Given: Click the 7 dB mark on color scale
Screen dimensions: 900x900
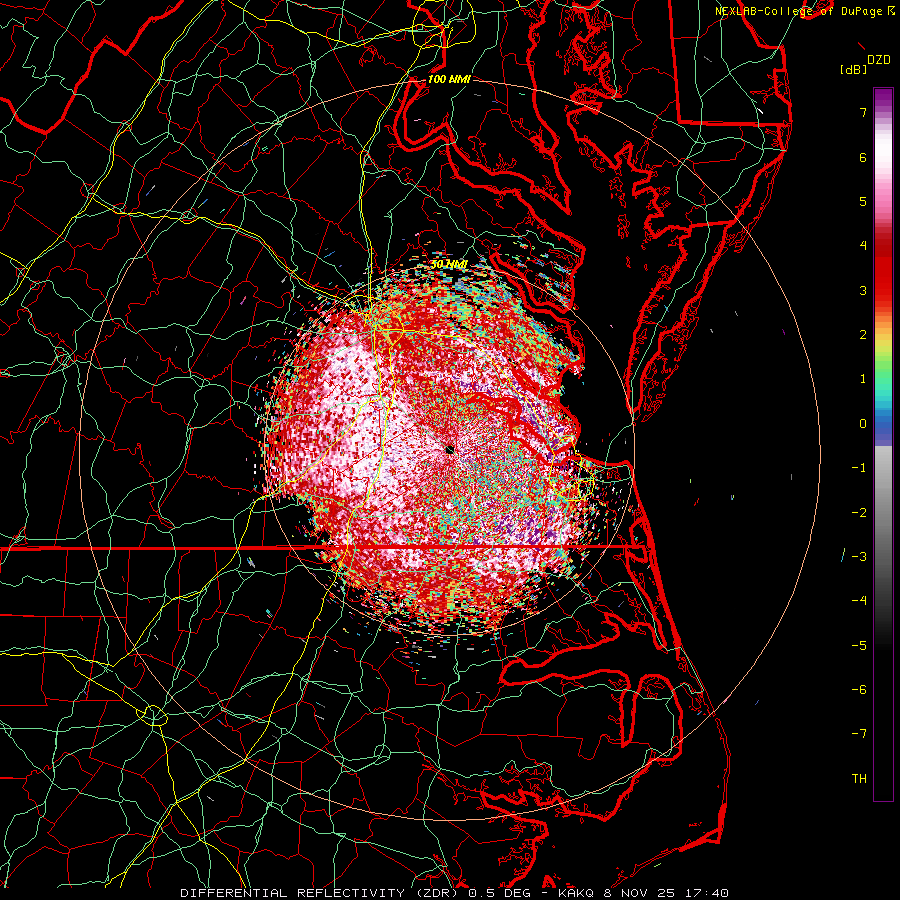Looking at the screenshot, I should 863,112.
